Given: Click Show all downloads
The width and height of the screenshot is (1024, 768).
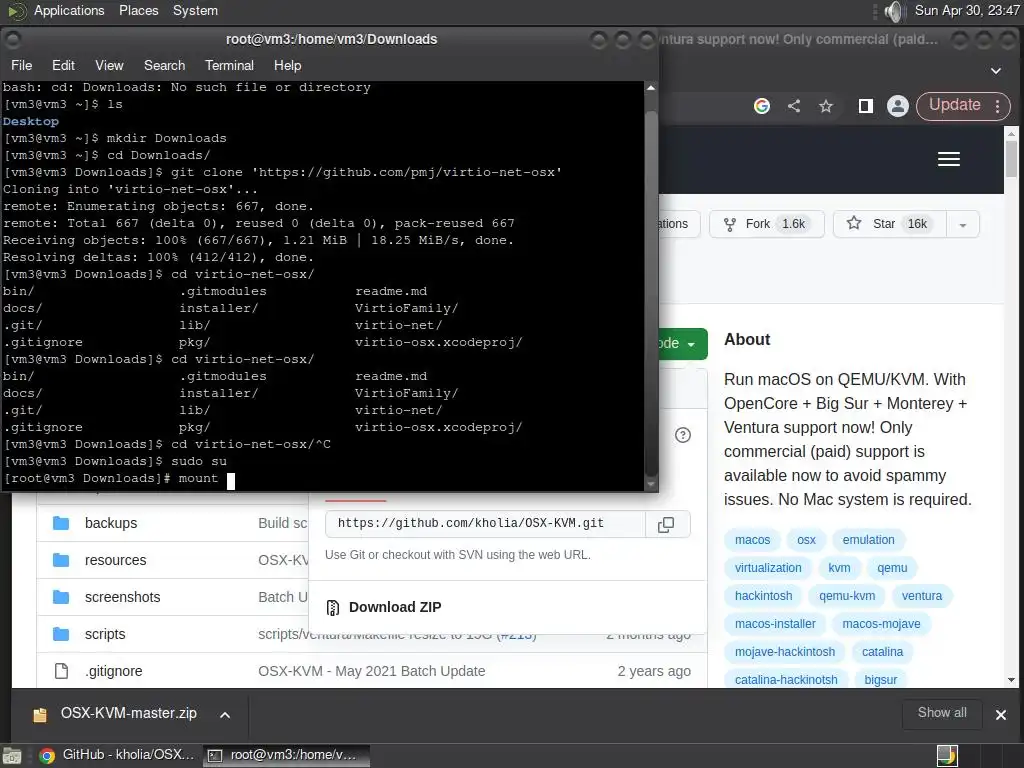Looking at the screenshot, I should click(x=942, y=713).
